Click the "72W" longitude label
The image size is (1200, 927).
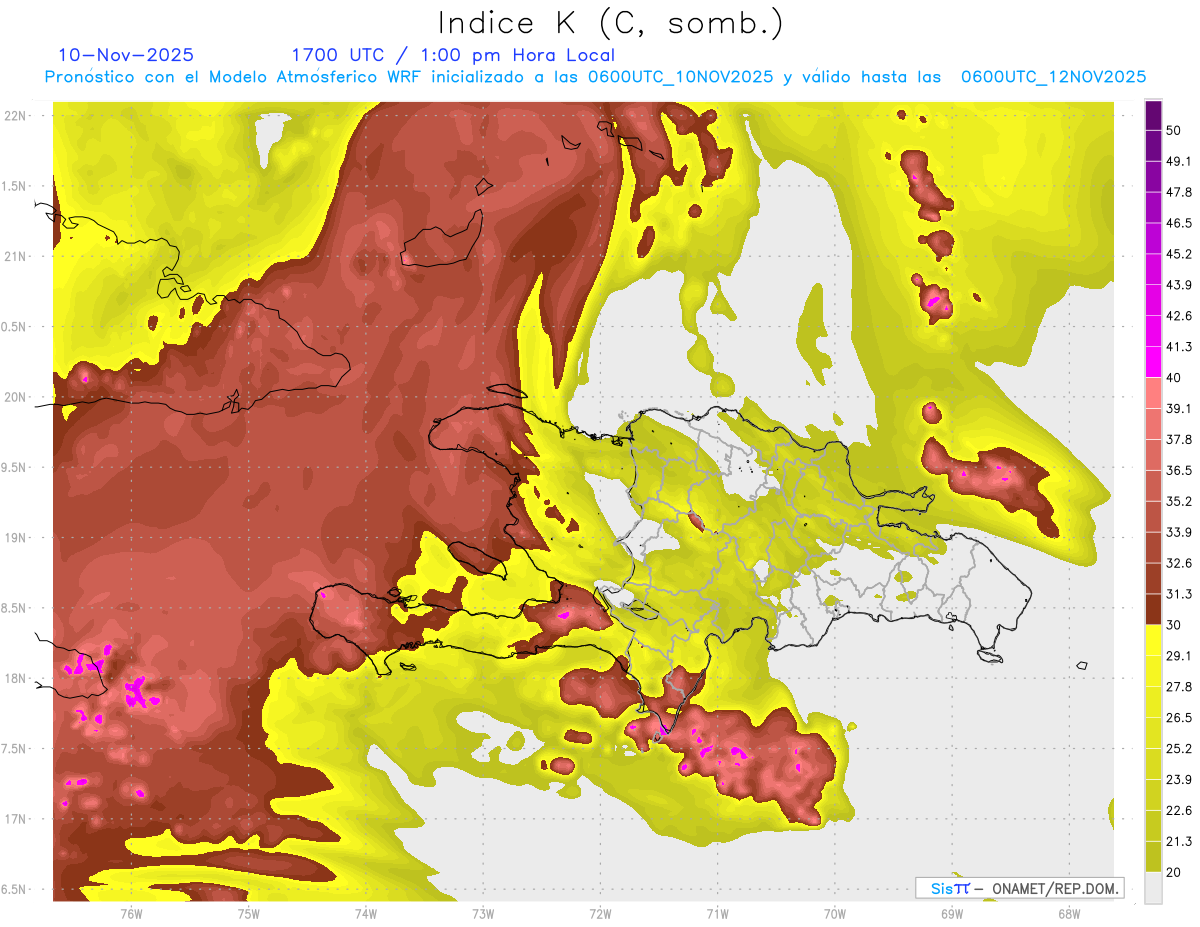tap(600, 914)
